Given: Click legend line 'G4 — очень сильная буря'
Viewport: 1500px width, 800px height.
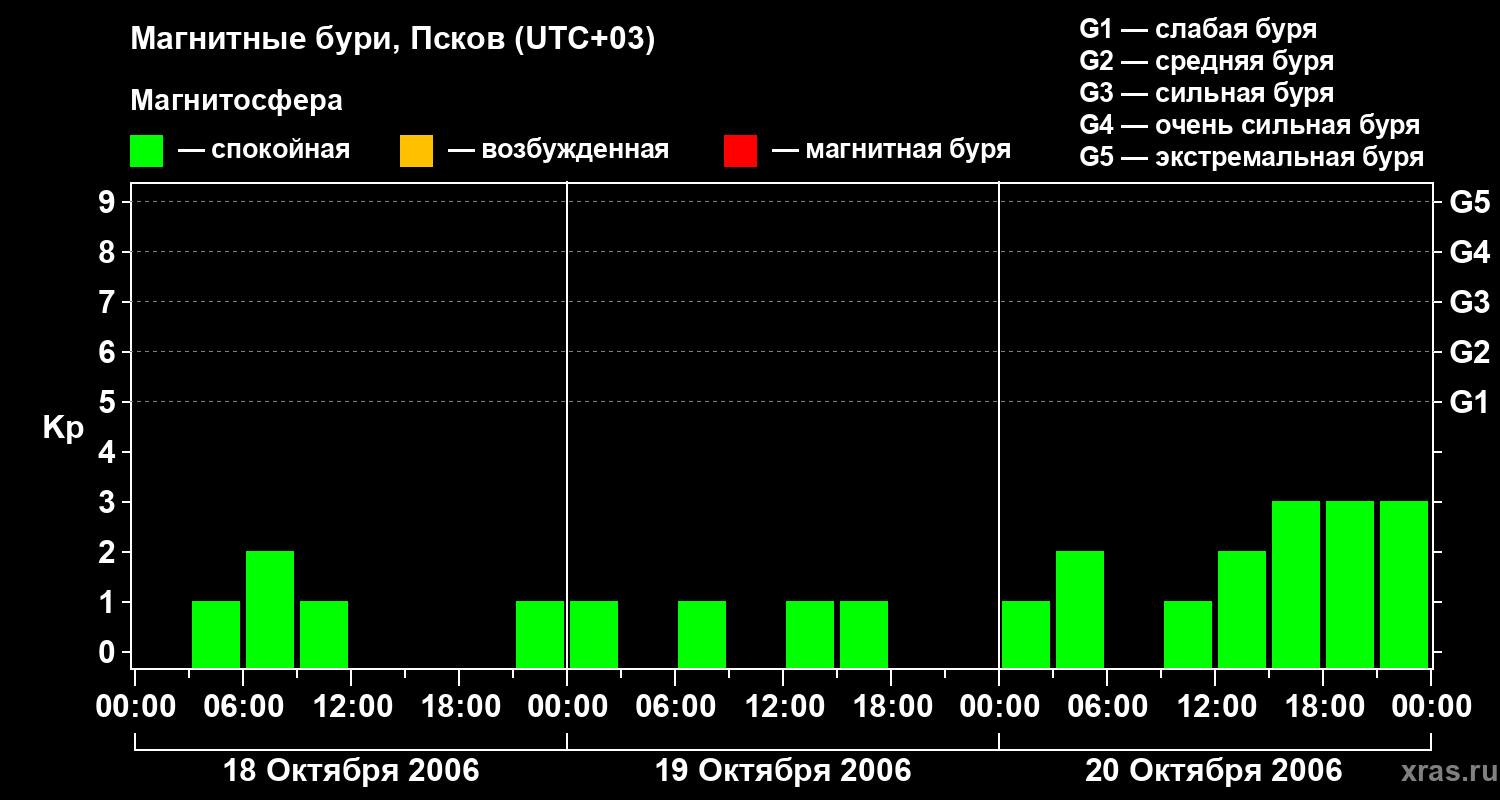Looking at the screenshot, I should pos(1250,125).
